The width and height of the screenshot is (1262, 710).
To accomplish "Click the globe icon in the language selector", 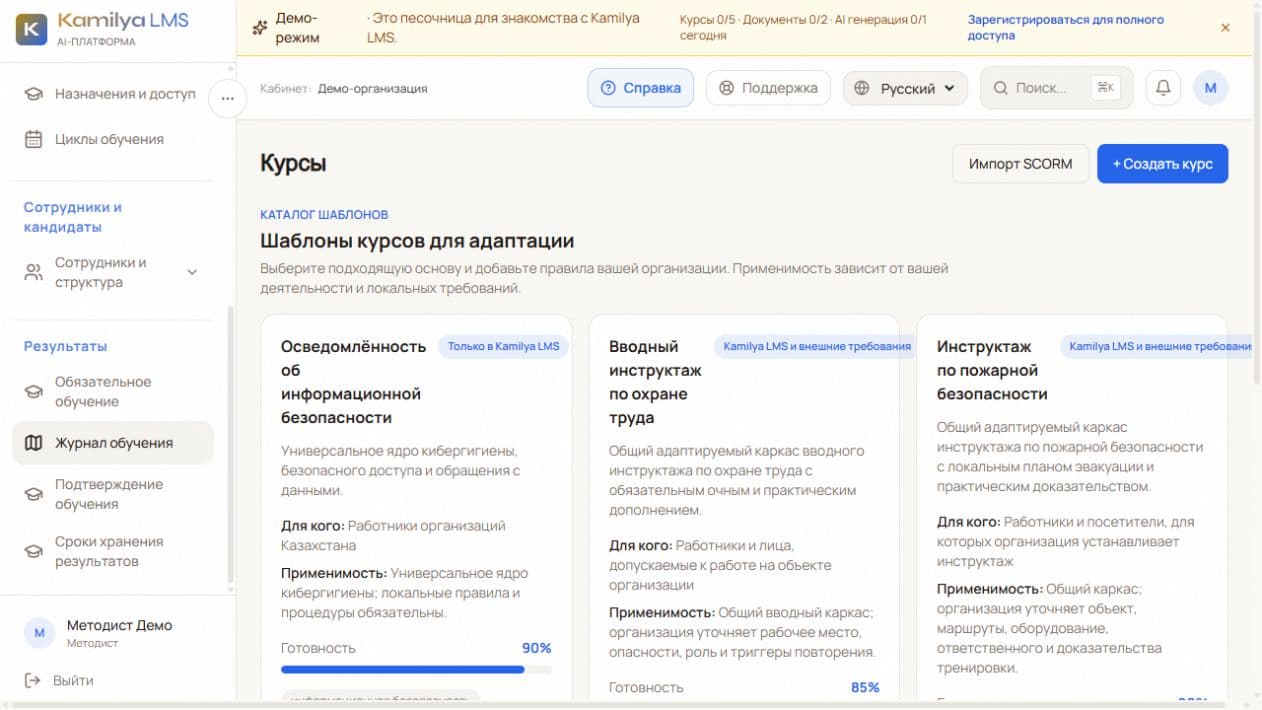I will coord(862,88).
